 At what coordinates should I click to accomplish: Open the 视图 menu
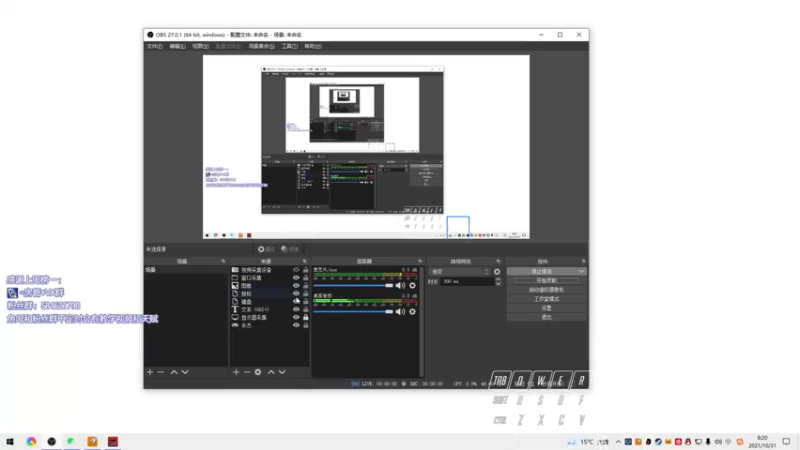pos(201,46)
